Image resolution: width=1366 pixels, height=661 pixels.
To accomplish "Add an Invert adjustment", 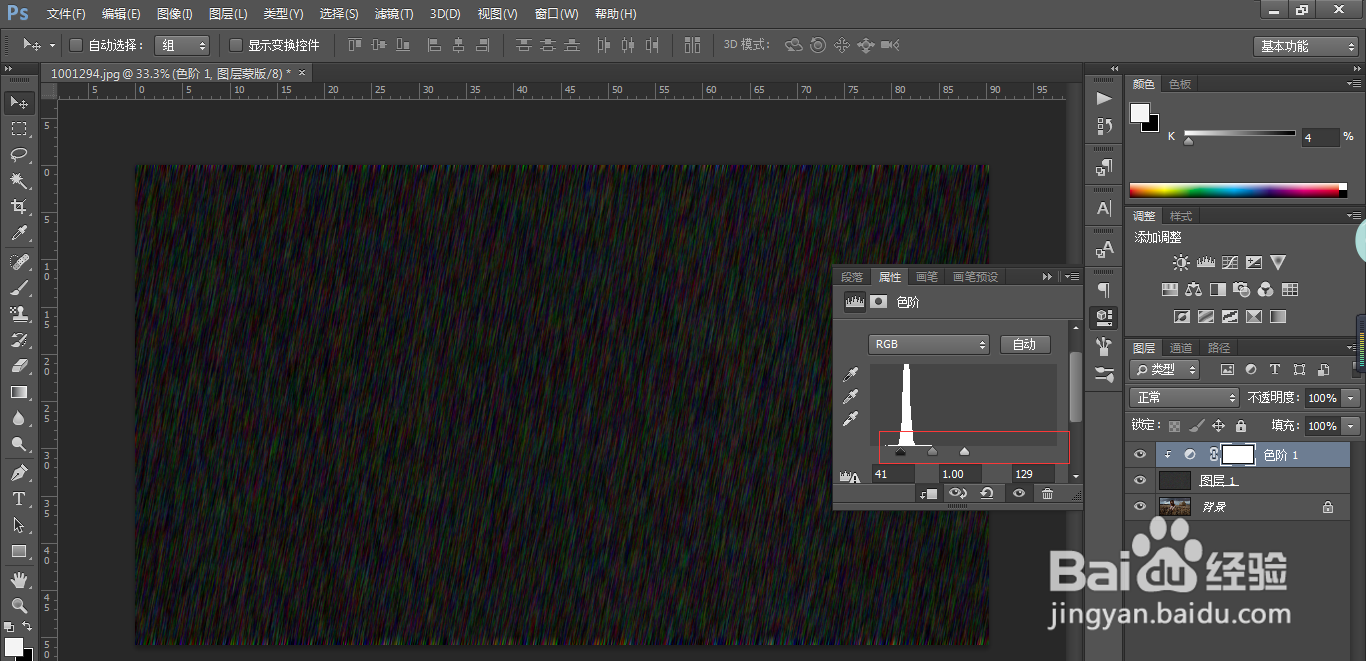I will pos(1181,317).
